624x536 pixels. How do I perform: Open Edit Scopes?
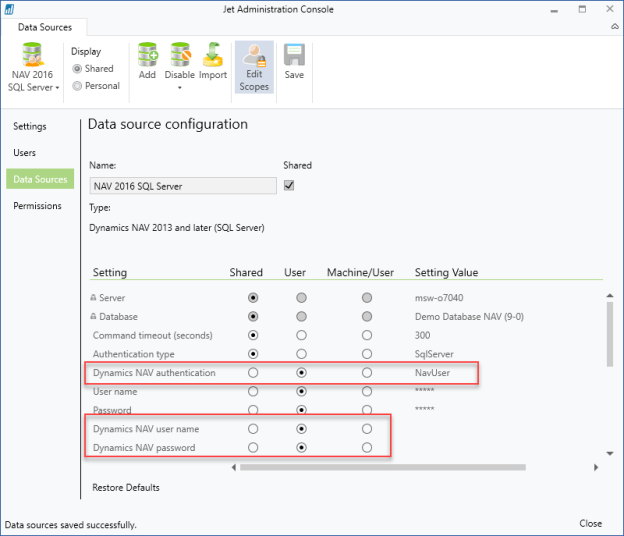(254, 67)
